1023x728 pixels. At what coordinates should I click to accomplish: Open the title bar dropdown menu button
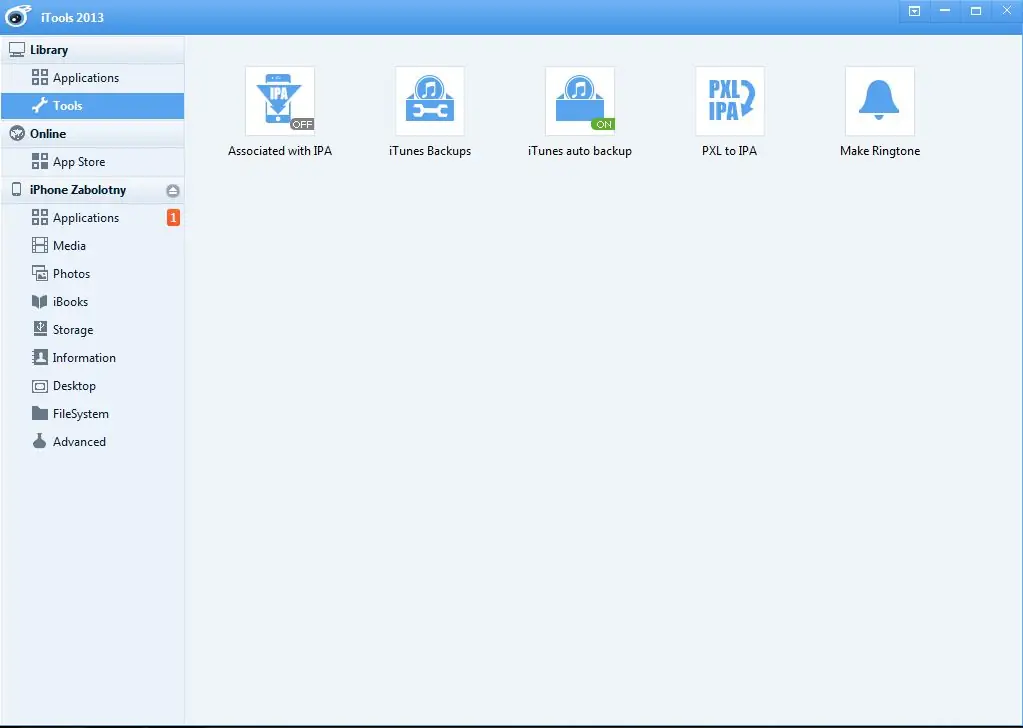pos(915,11)
